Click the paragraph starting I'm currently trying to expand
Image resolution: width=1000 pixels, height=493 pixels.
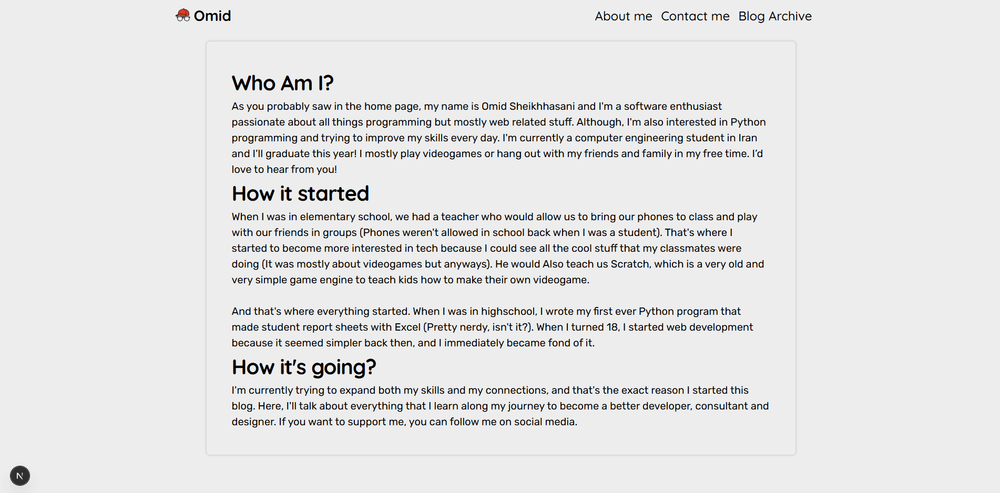coord(500,406)
